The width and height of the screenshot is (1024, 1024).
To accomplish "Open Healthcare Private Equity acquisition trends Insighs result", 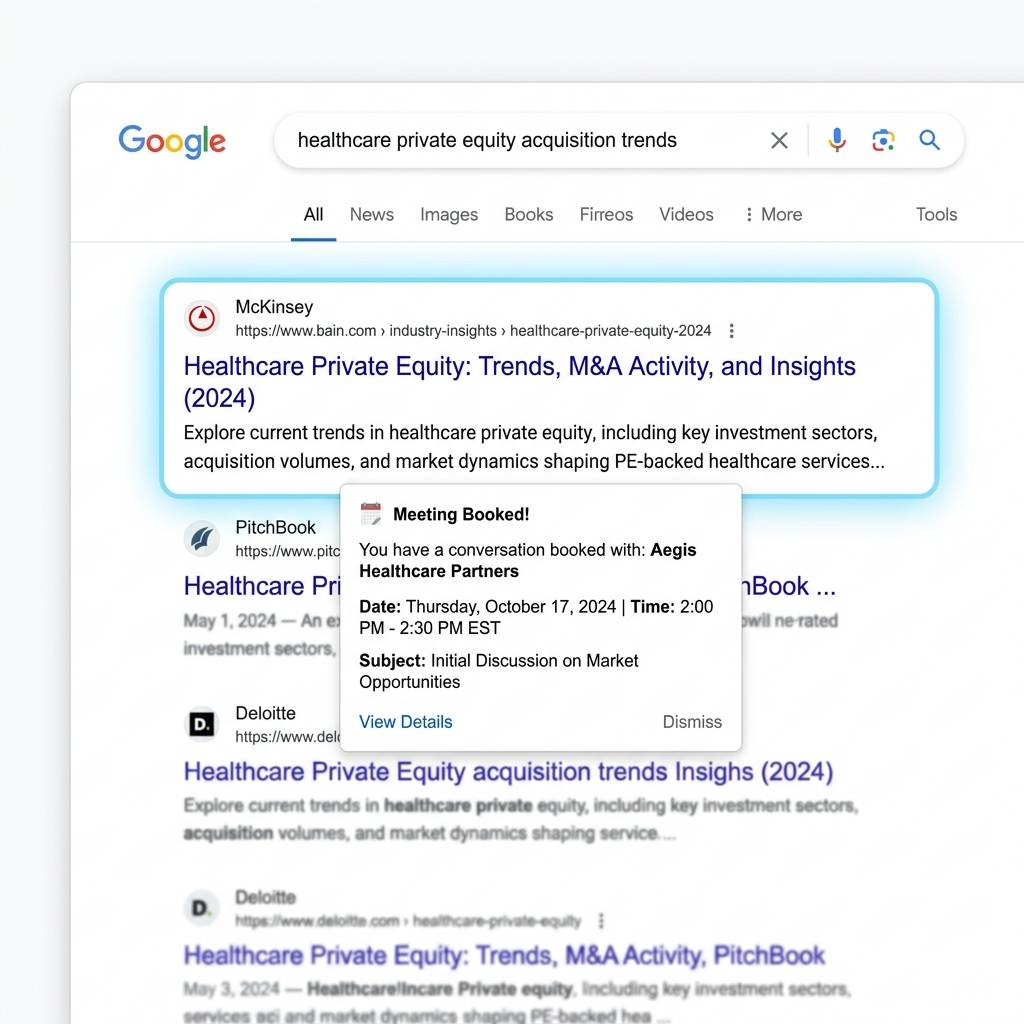I will (x=508, y=772).
